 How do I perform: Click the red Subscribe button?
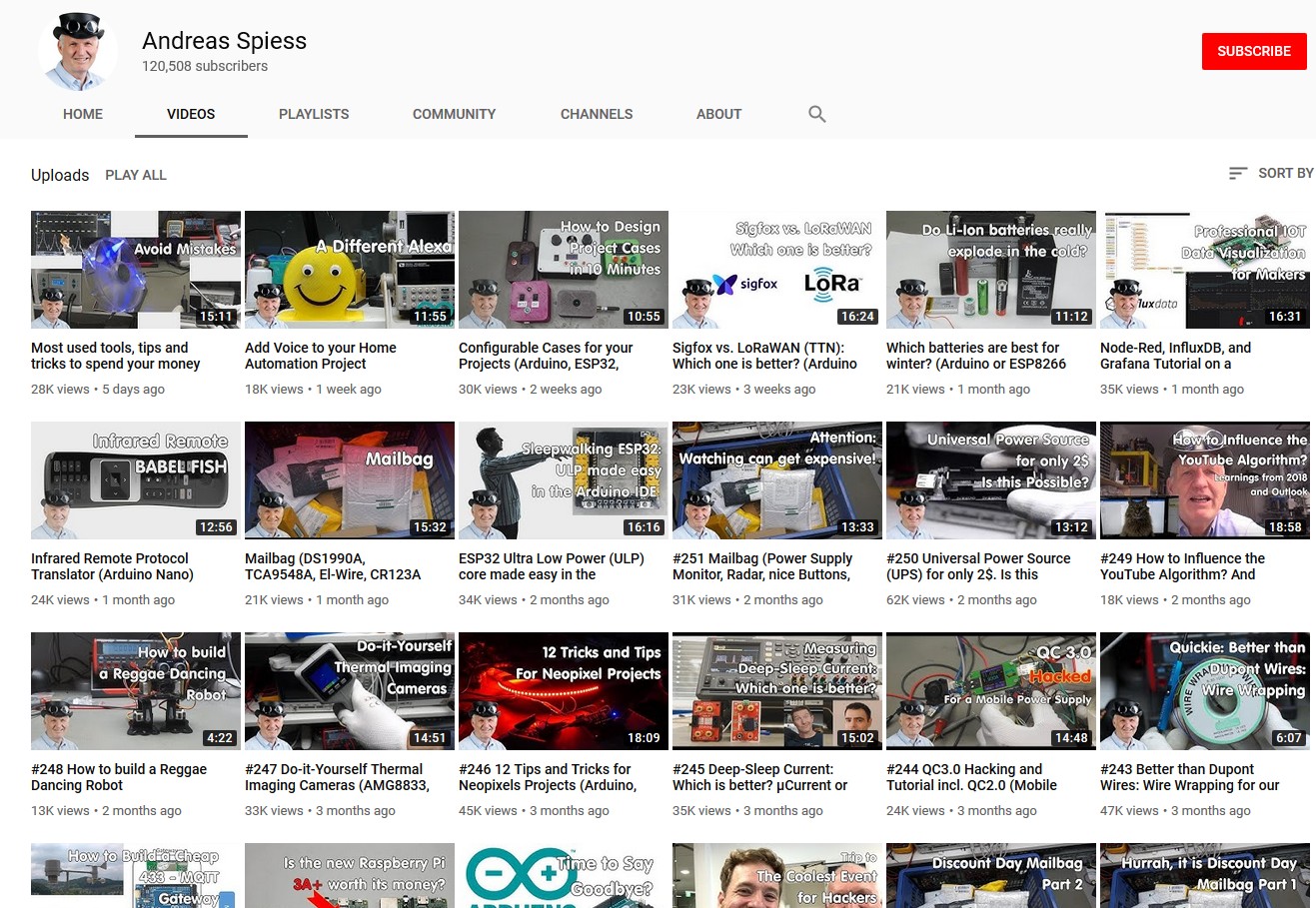click(x=1253, y=51)
